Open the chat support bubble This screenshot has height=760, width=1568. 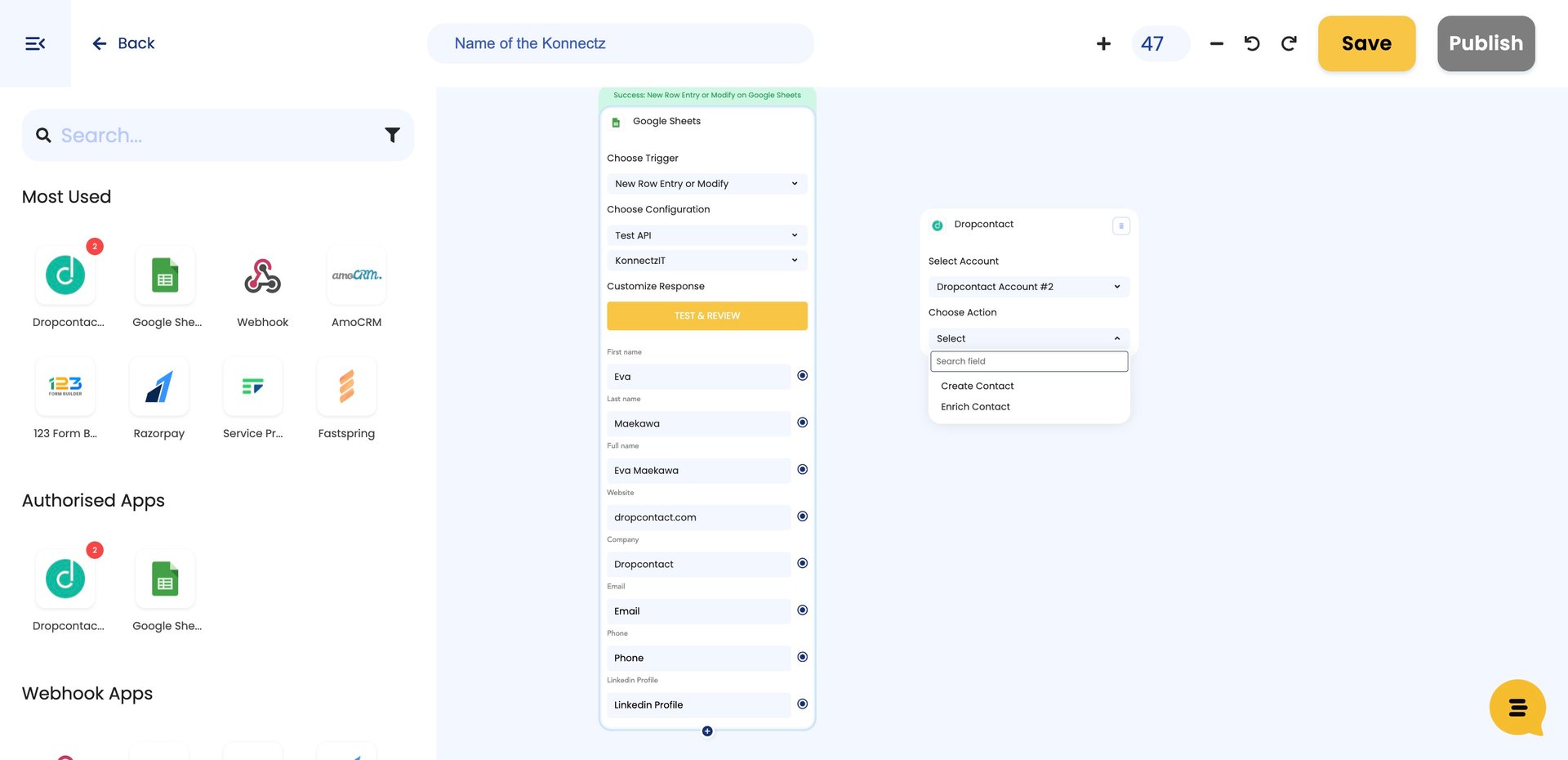pyautogui.click(x=1517, y=708)
